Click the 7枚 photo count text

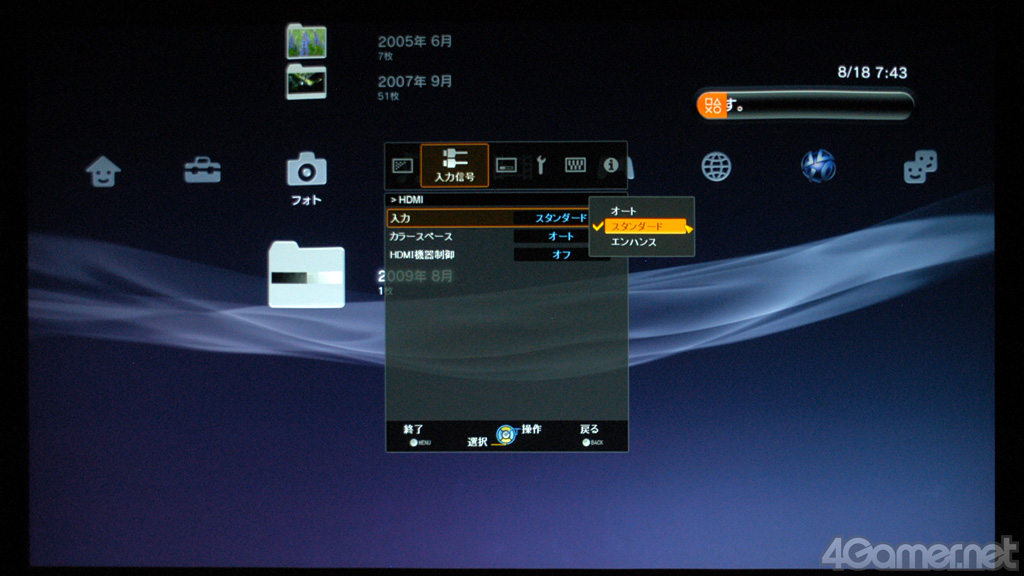385,56
